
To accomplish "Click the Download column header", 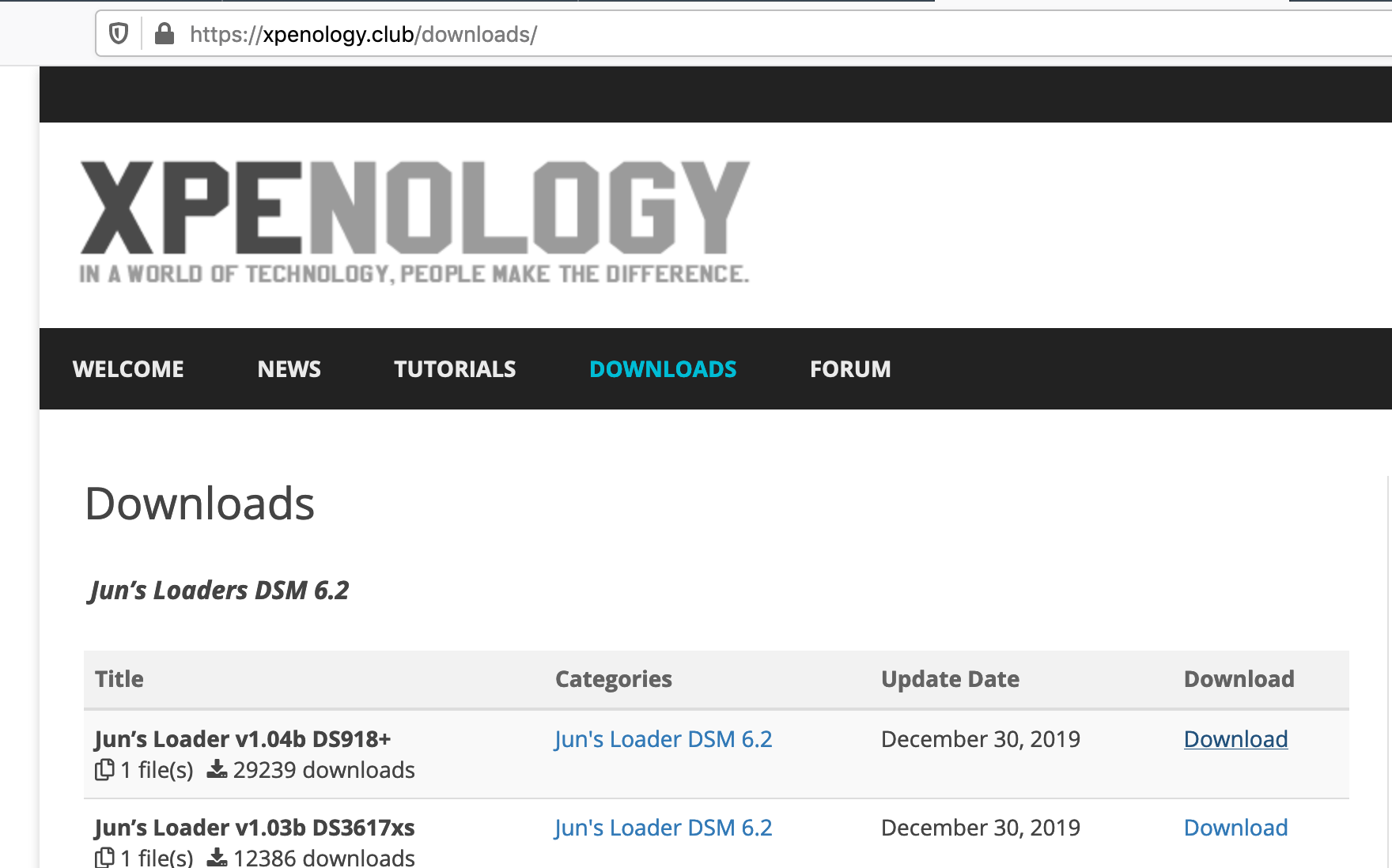I will pyautogui.click(x=1239, y=679).
